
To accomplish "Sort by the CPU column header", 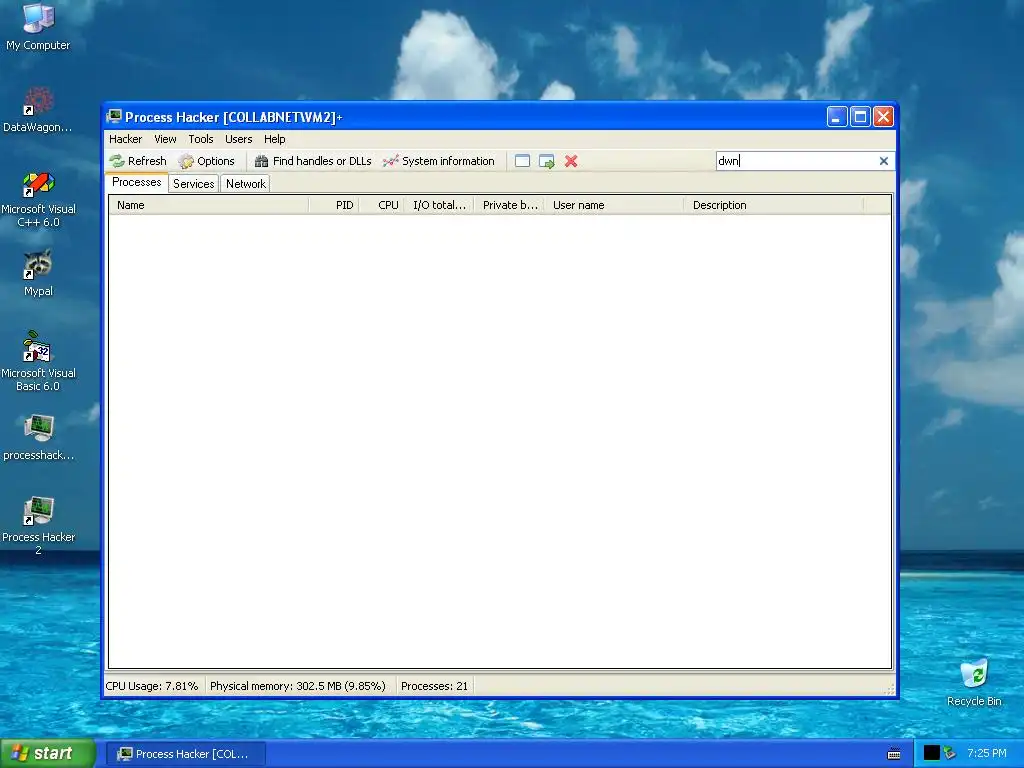I will coord(381,205).
